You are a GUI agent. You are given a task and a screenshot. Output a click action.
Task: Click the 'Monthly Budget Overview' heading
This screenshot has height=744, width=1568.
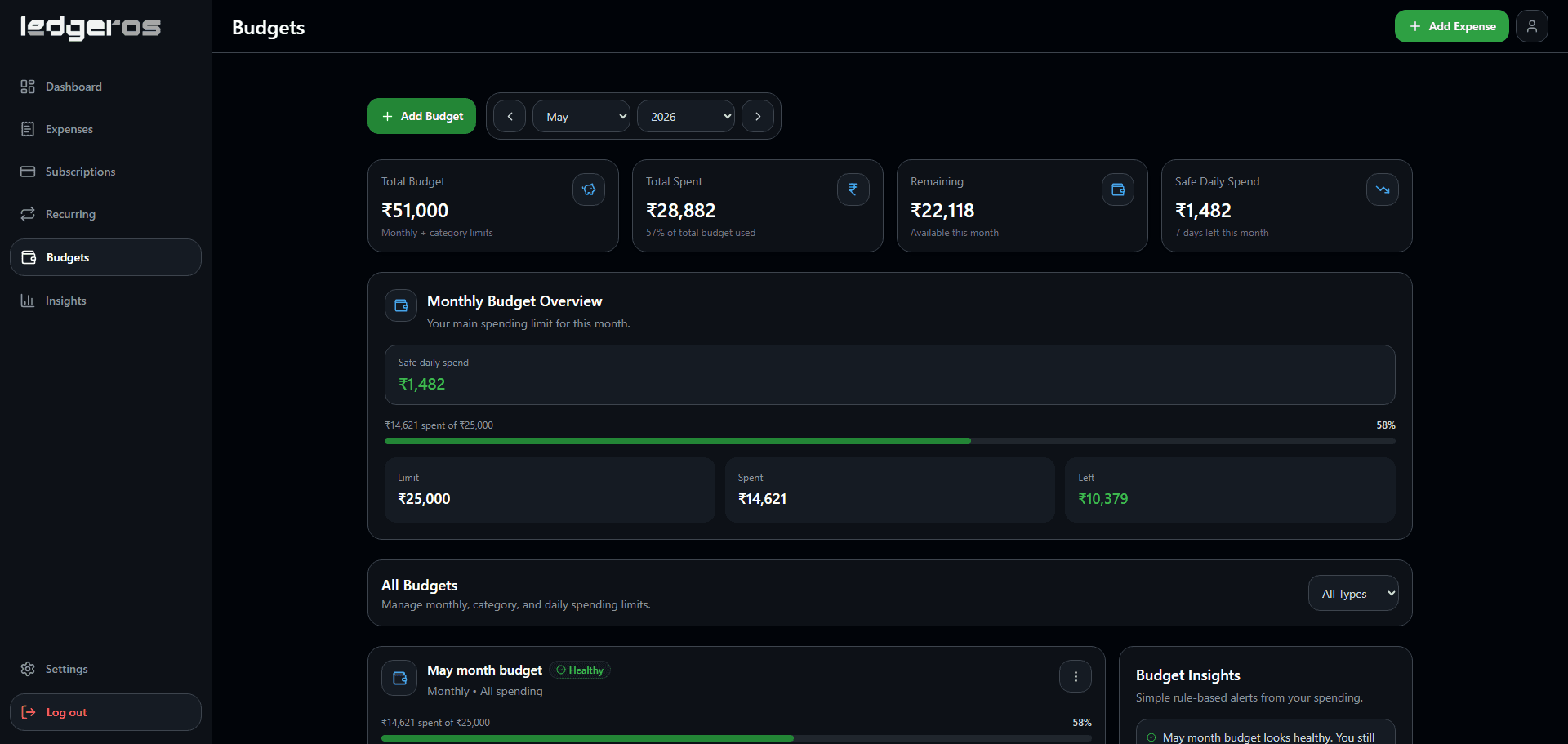[x=514, y=301]
